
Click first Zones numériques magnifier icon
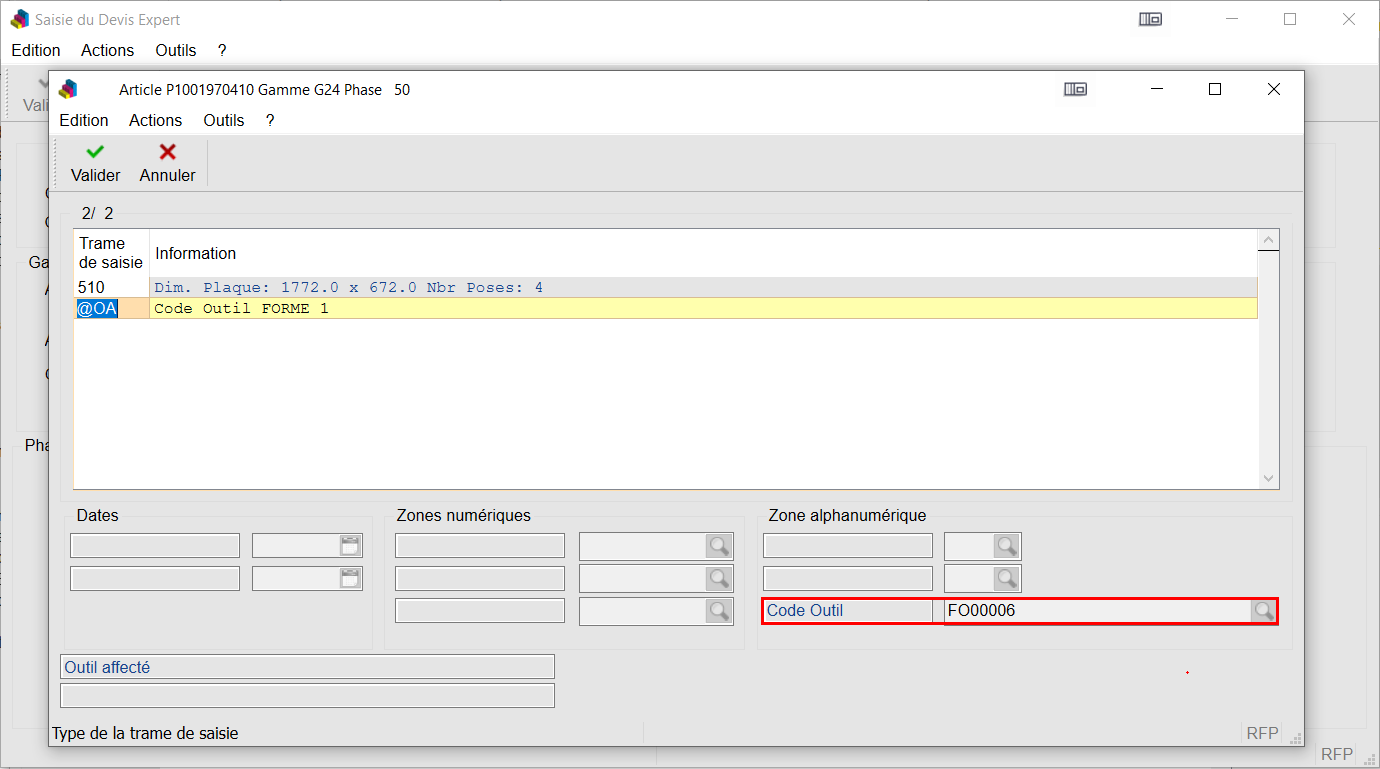coord(718,546)
